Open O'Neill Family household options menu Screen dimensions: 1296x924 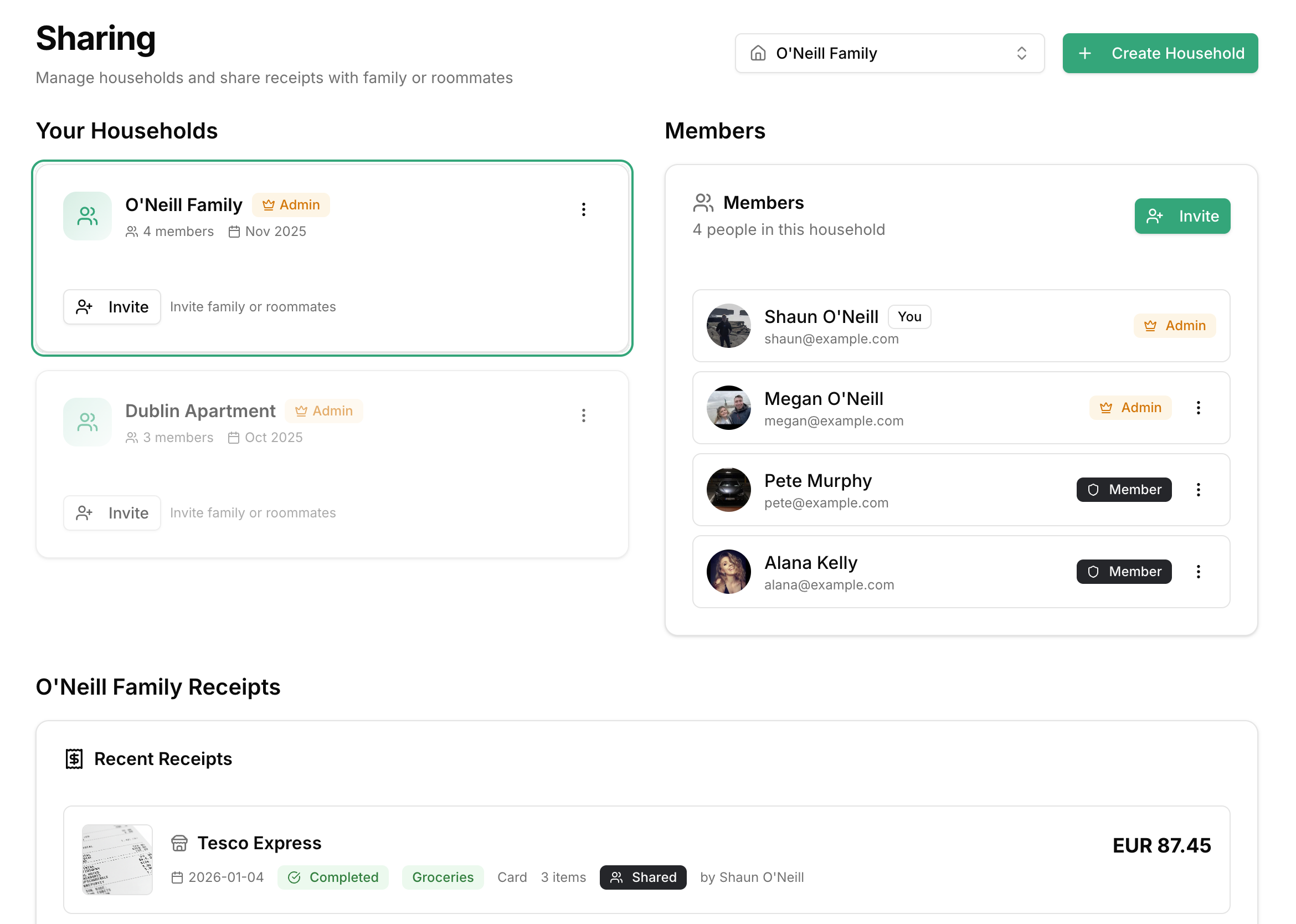point(583,209)
